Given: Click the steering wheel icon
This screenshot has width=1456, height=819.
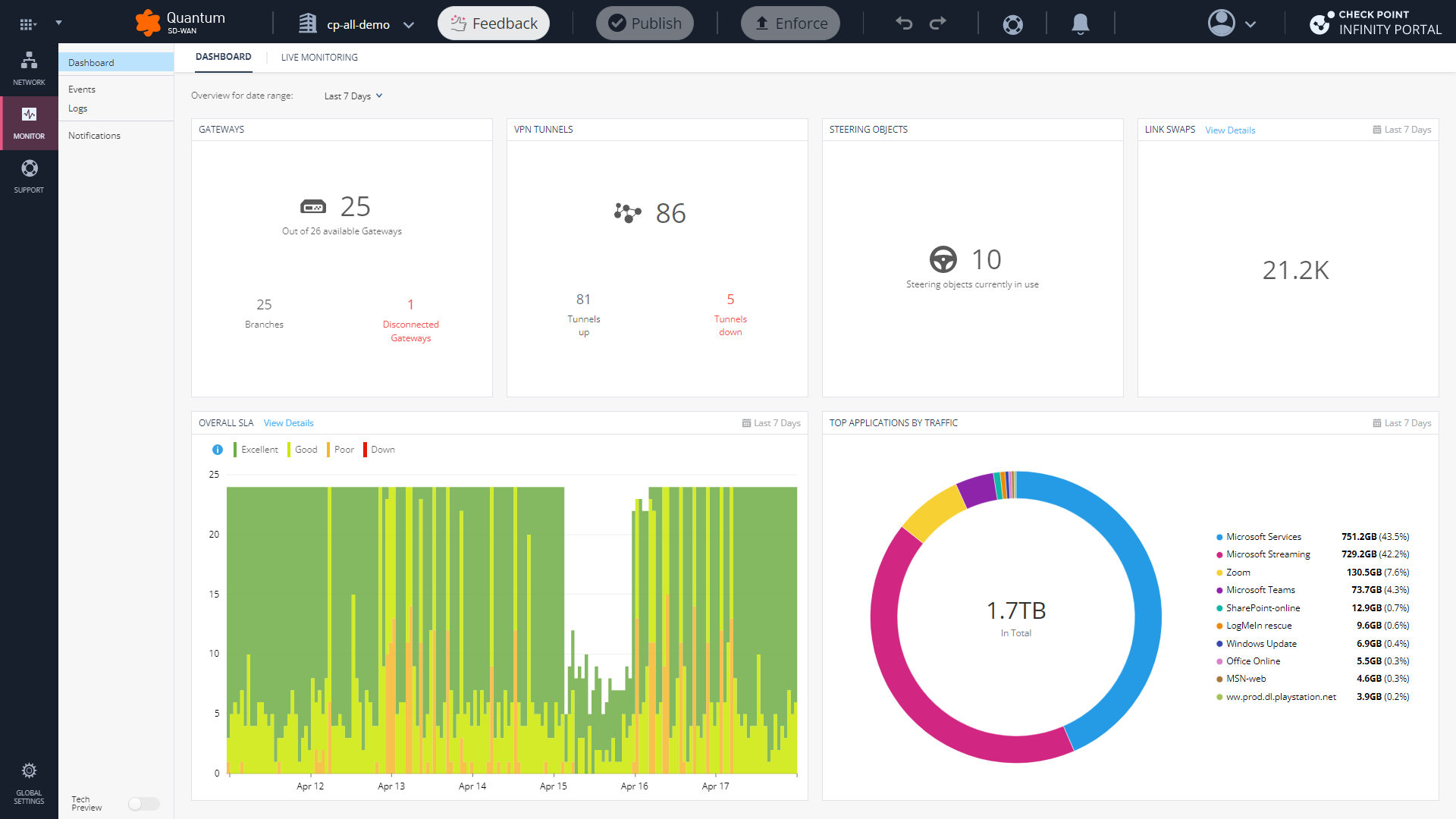Looking at the screenshot, I should [943, 259].
